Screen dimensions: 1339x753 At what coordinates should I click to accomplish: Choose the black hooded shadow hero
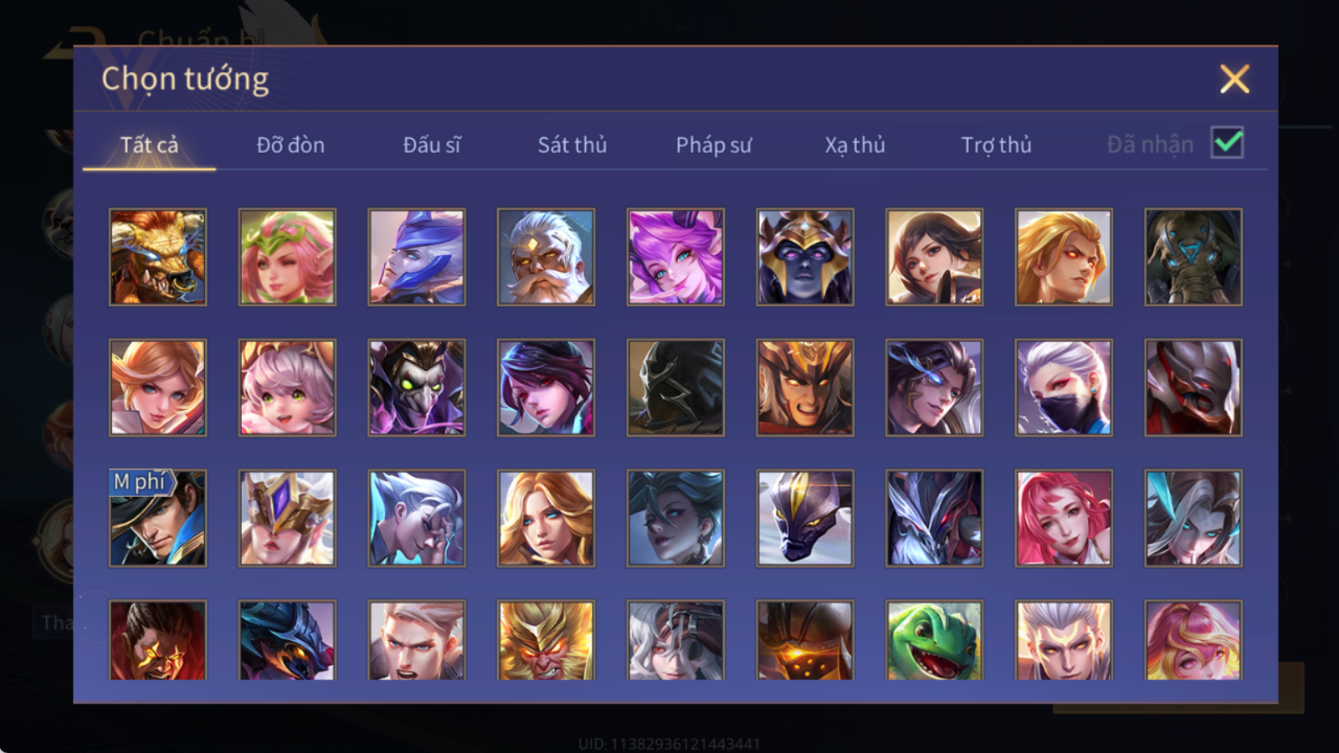[x=675, y=388]
